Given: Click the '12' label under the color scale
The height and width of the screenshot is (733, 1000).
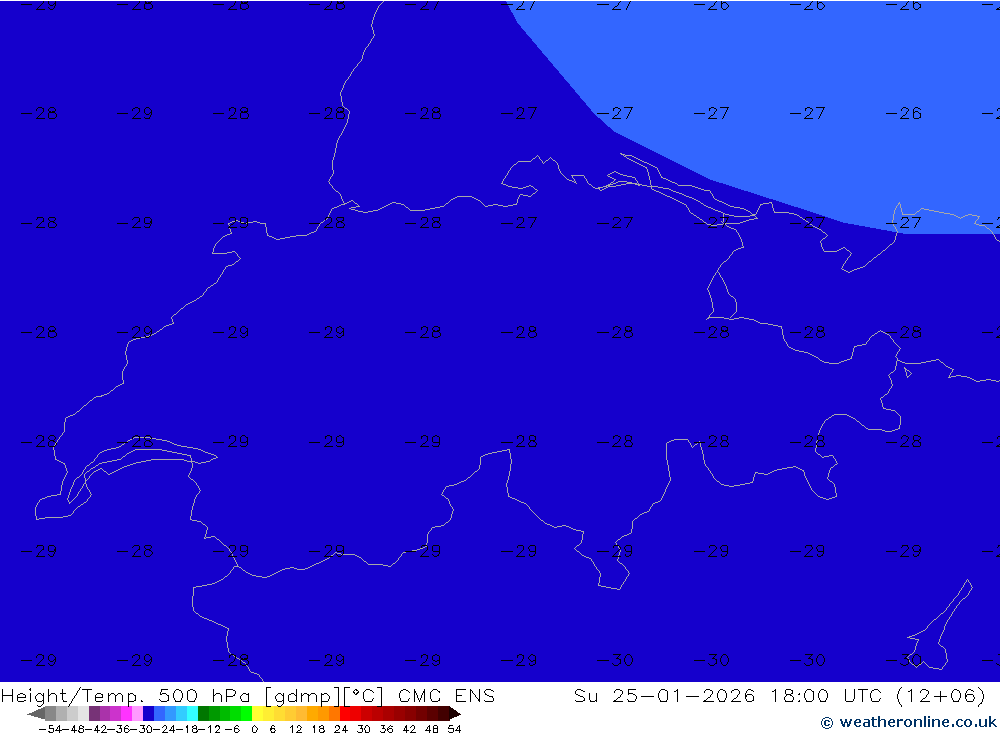Looking at the screenshot, I should 295,729.
